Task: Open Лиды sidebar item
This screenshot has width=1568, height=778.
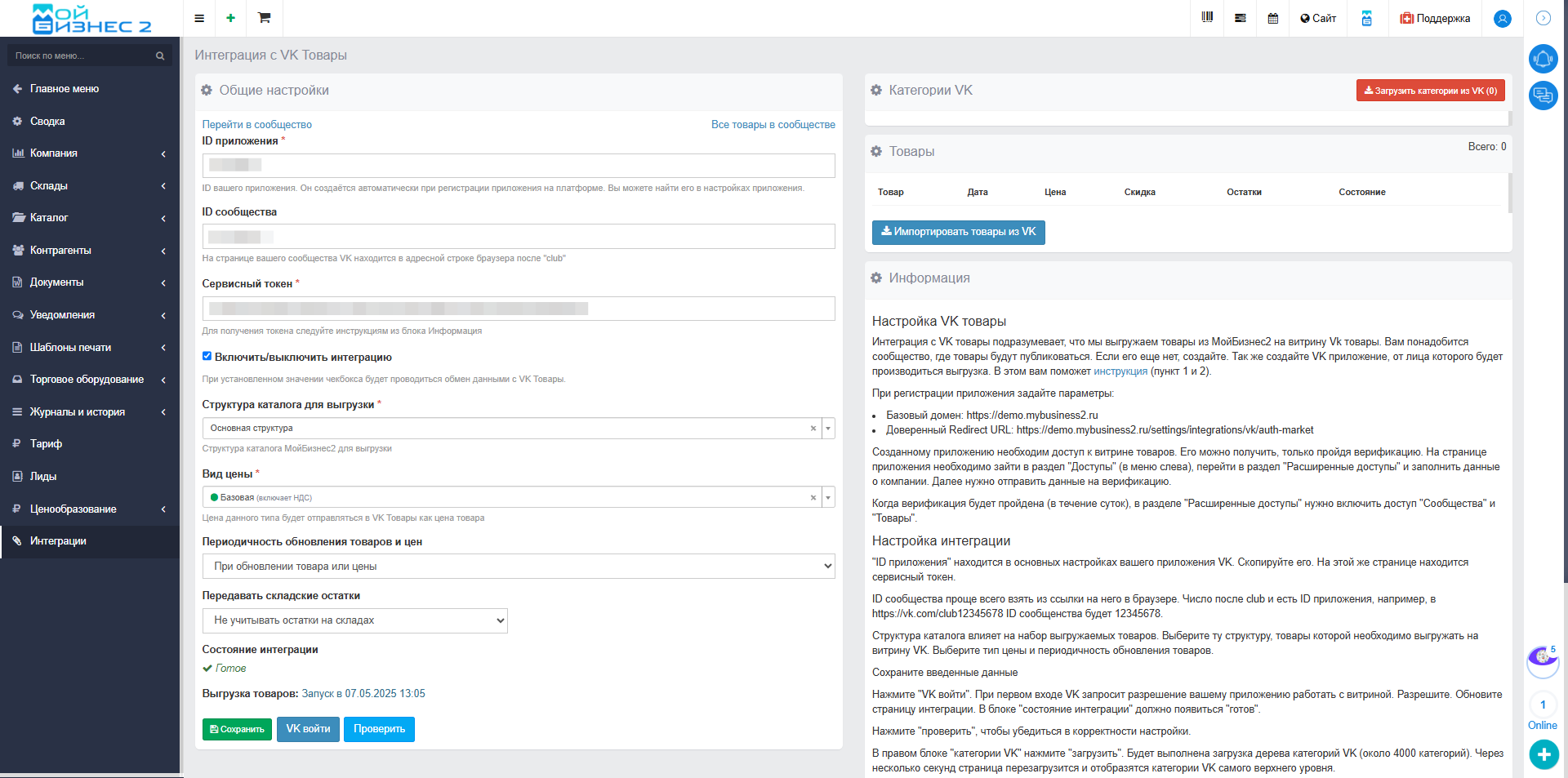Action: (x=90, y=477)
